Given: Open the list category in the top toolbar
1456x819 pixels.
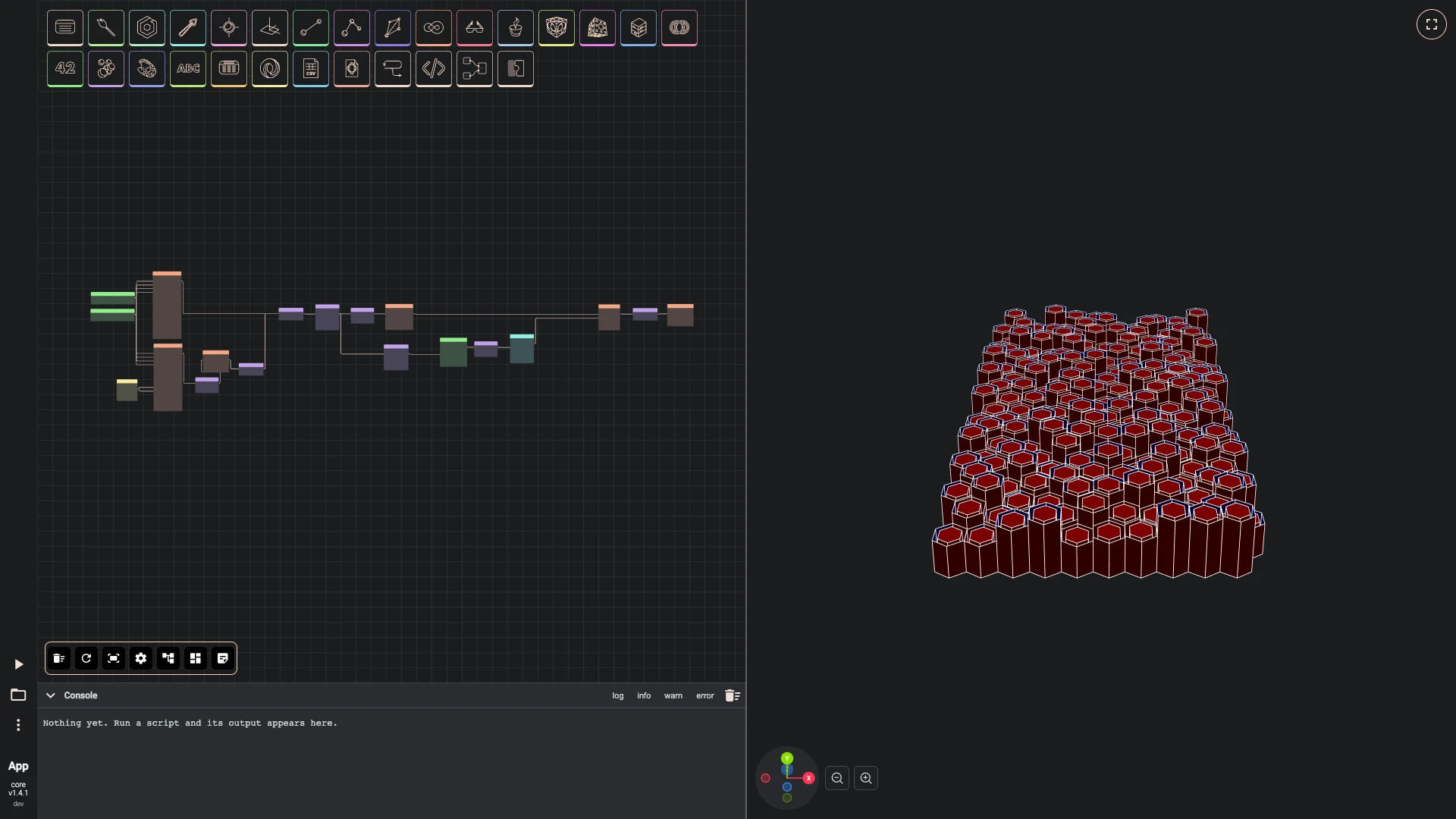Looking at the screenshot, I should pos(65,28).
